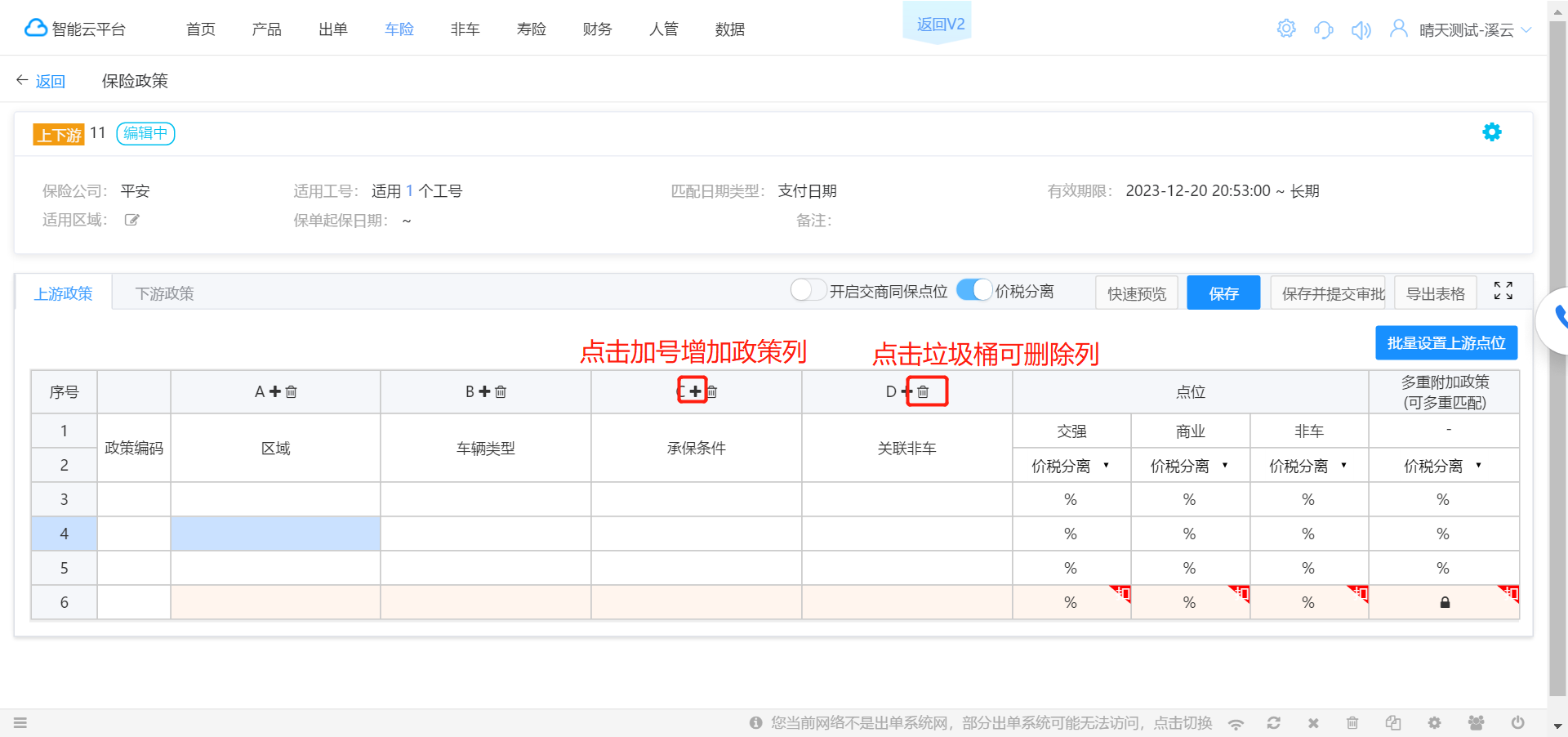Click the 适用 1 个工号 count link
This screenshot has width=1568, height=737.
coord(409,191)
